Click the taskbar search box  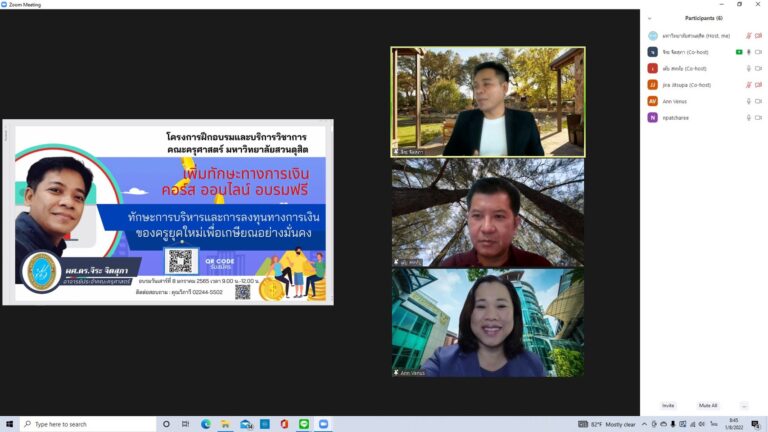pos(88,424)
